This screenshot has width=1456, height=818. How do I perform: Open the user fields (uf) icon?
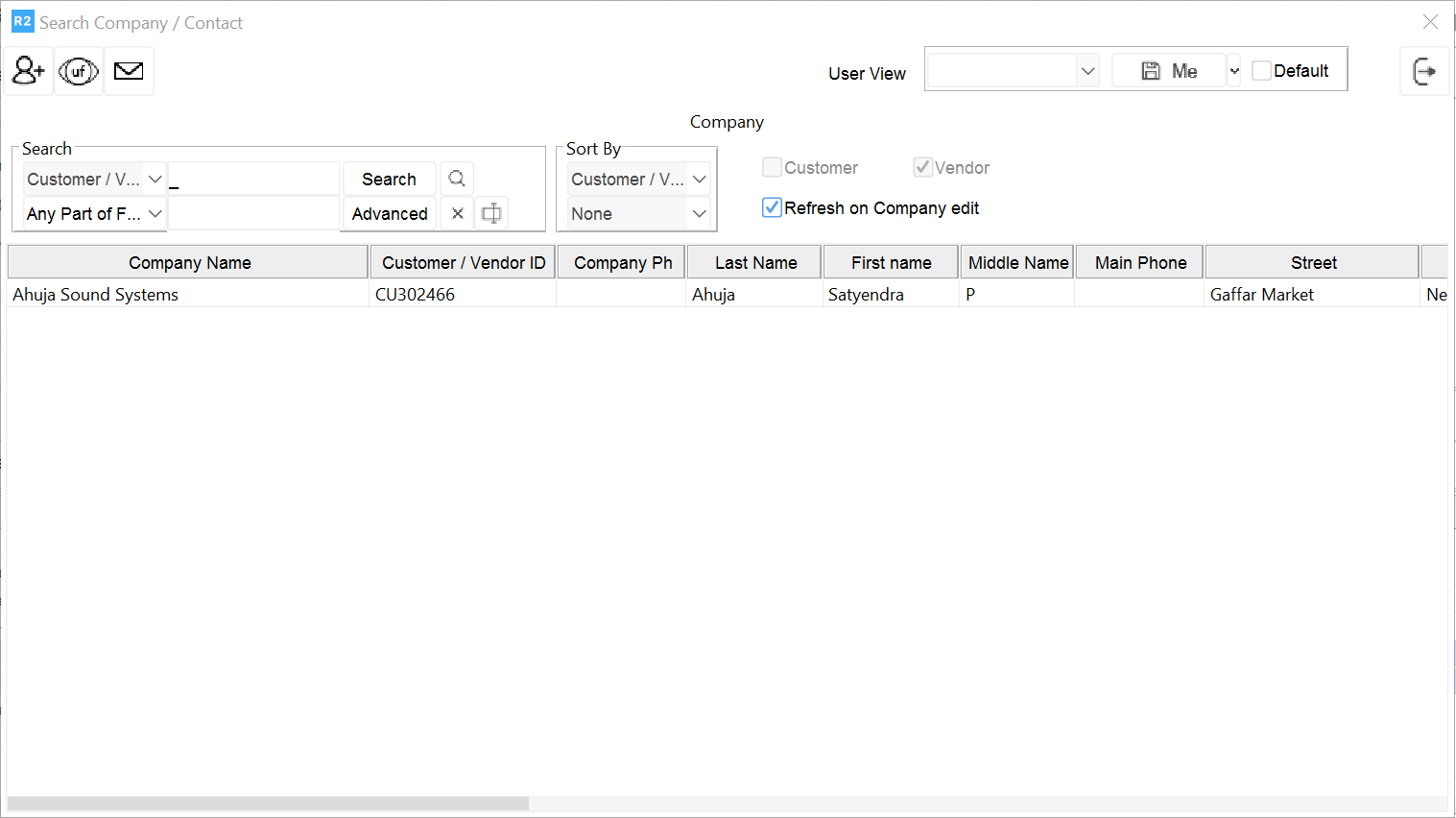tap(79, 71)
